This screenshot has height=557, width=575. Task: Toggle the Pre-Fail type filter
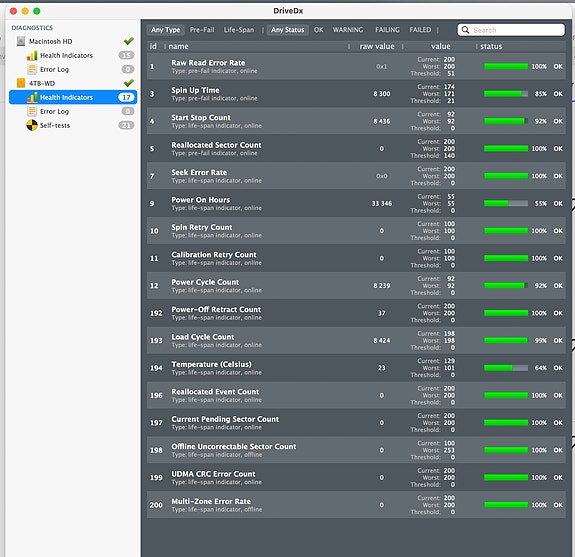pos(202,30)
